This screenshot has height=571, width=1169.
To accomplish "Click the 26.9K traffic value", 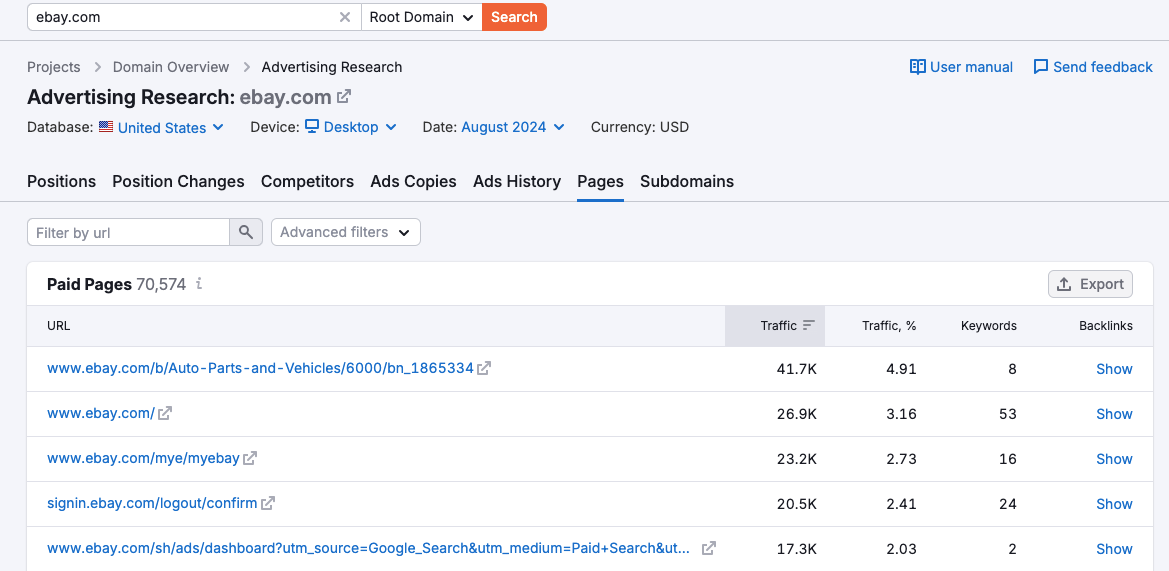I will click(797, 414).
